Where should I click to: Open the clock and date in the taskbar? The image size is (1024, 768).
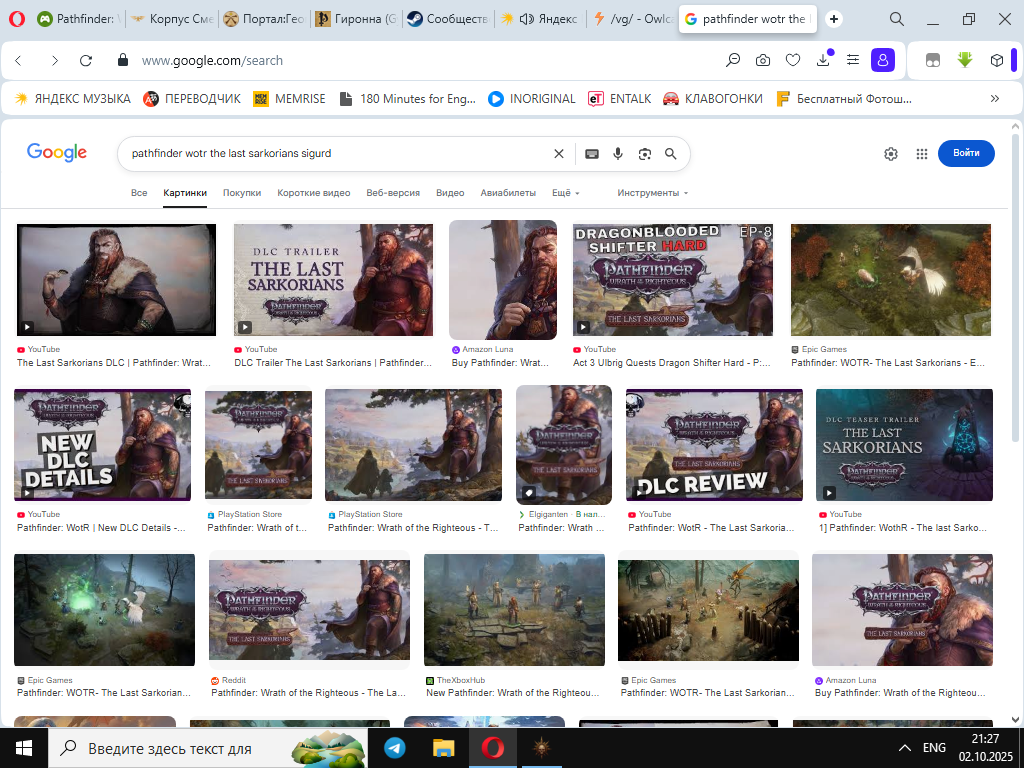985,748
